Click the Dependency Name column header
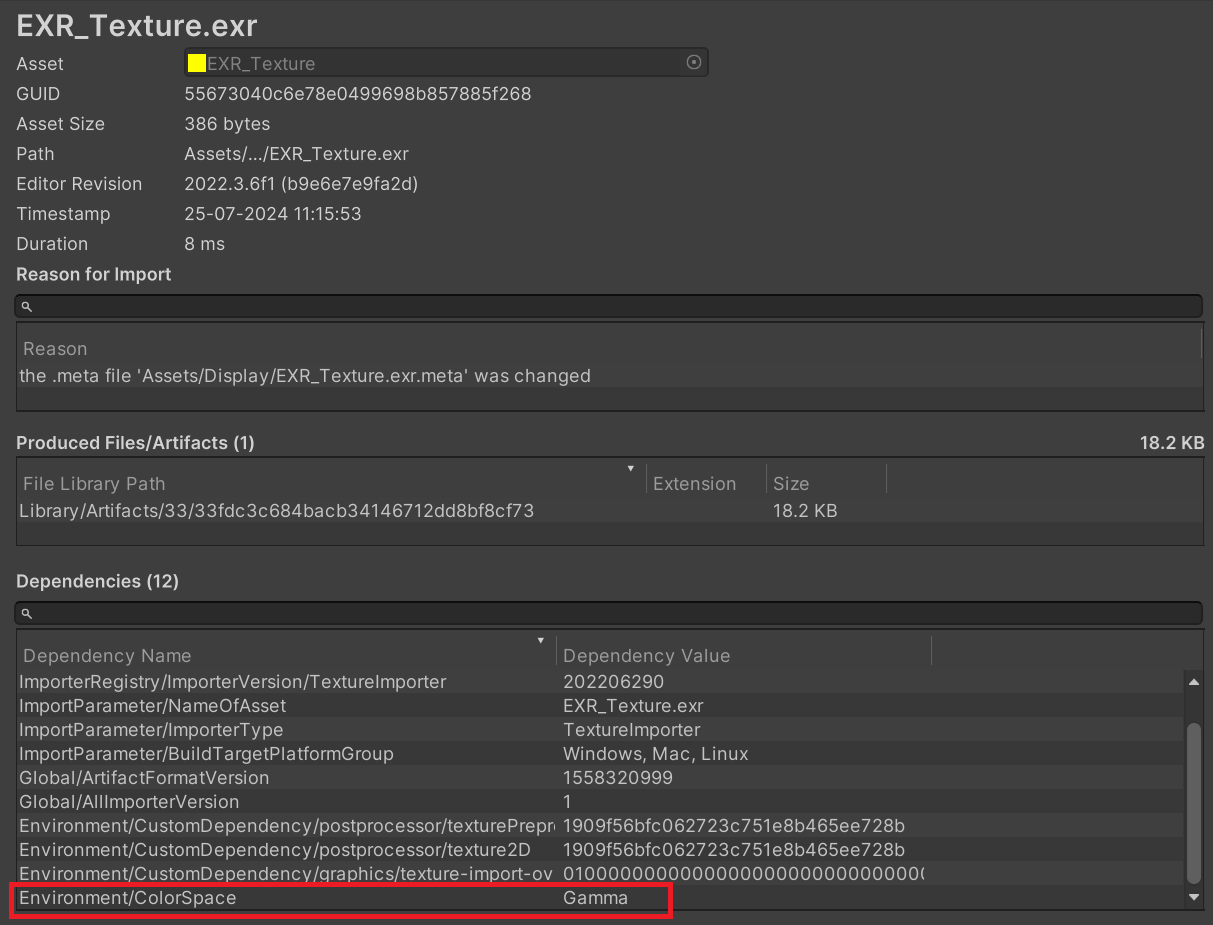The image size is (1213, 925). point(107,656)
